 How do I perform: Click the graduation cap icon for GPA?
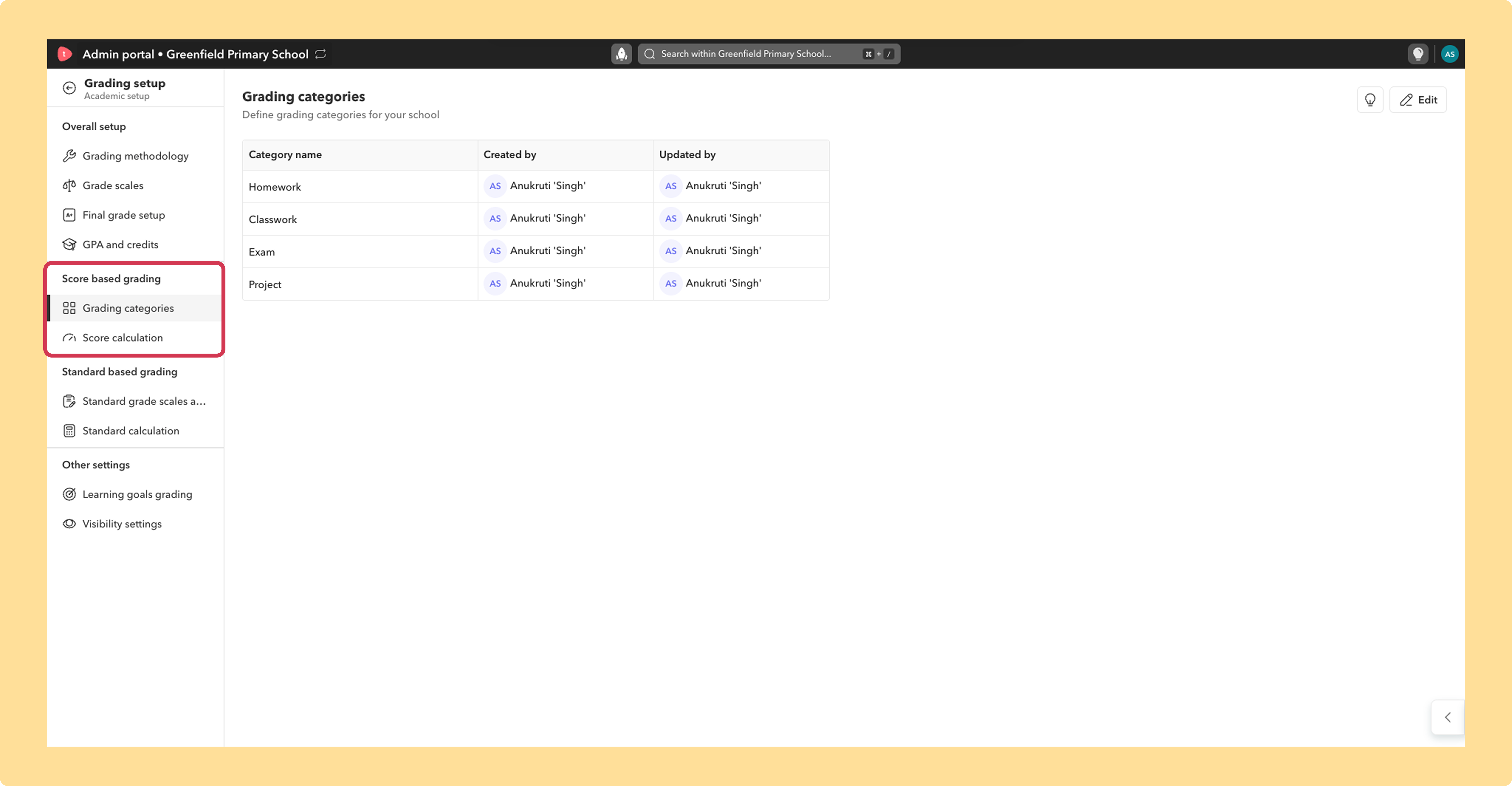coord(69,244)
